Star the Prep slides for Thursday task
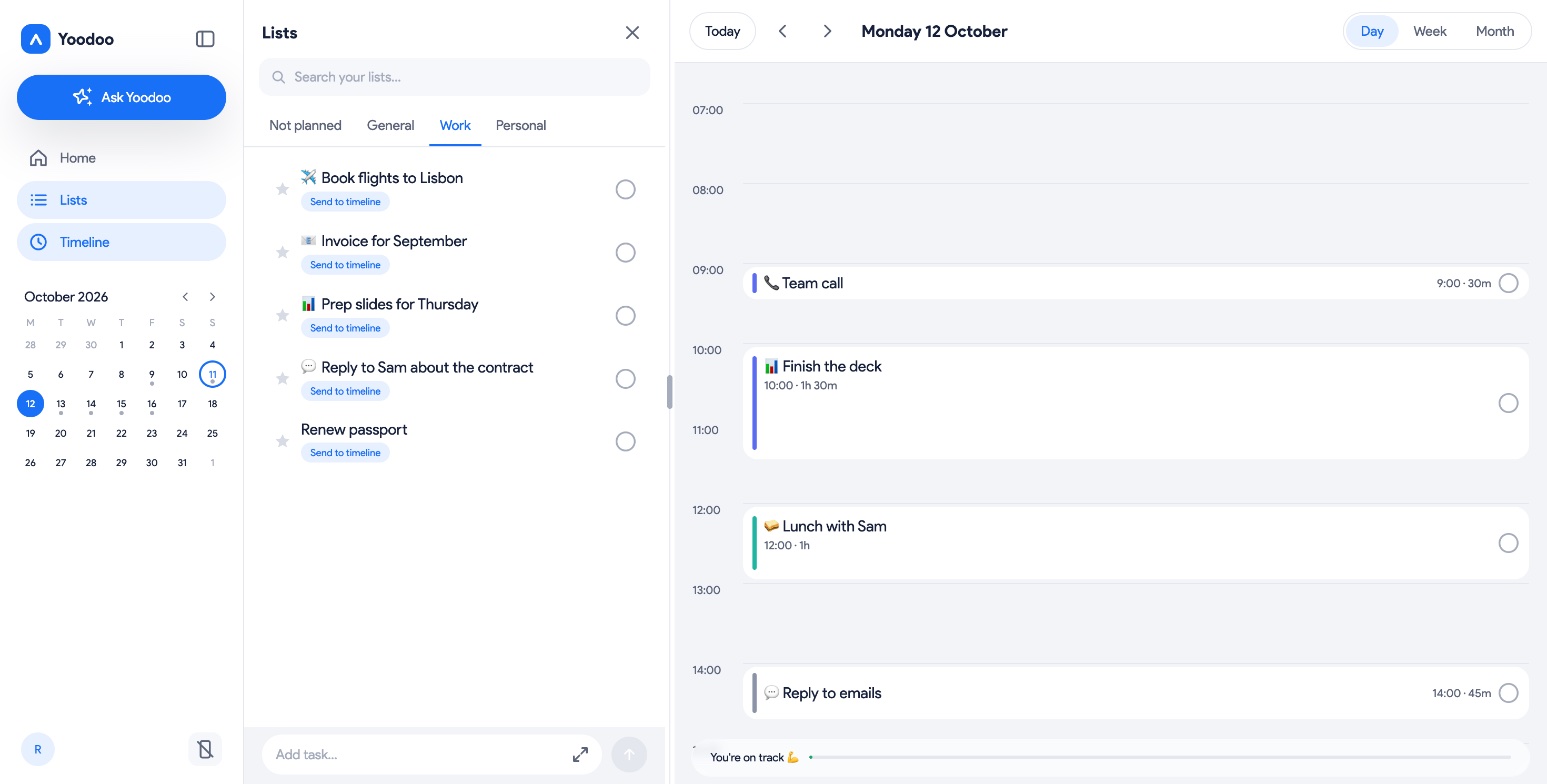1547x784 pixels. [282, 315]
